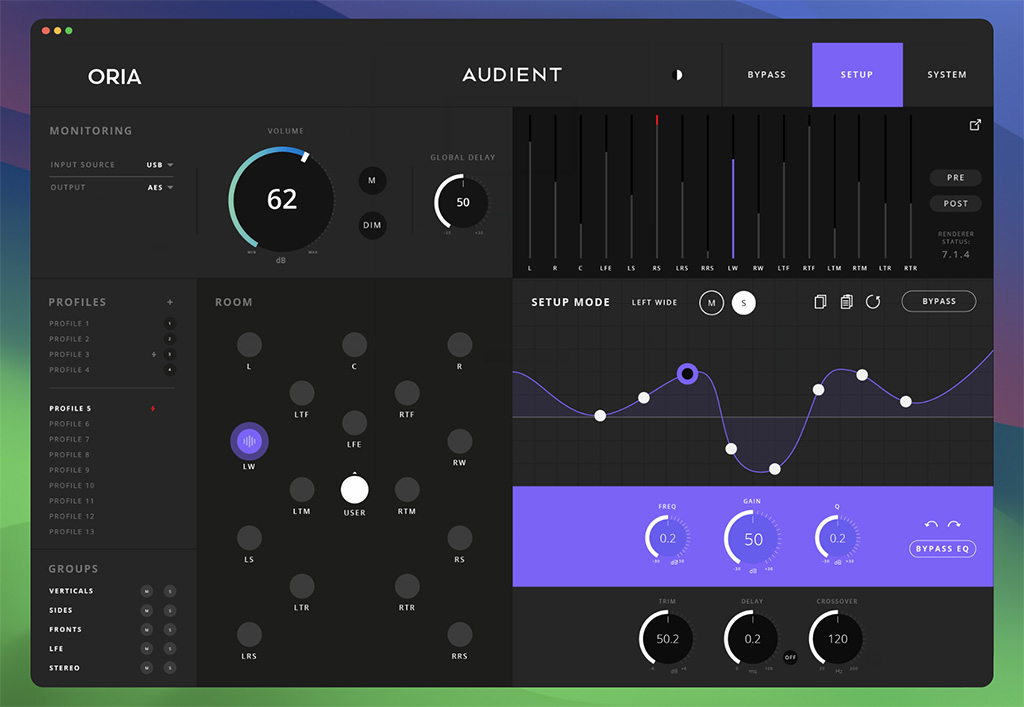The height and width of the screenshot is (707, 1024).
Task: Click the Volume knob showing 62
Action: 281,200
